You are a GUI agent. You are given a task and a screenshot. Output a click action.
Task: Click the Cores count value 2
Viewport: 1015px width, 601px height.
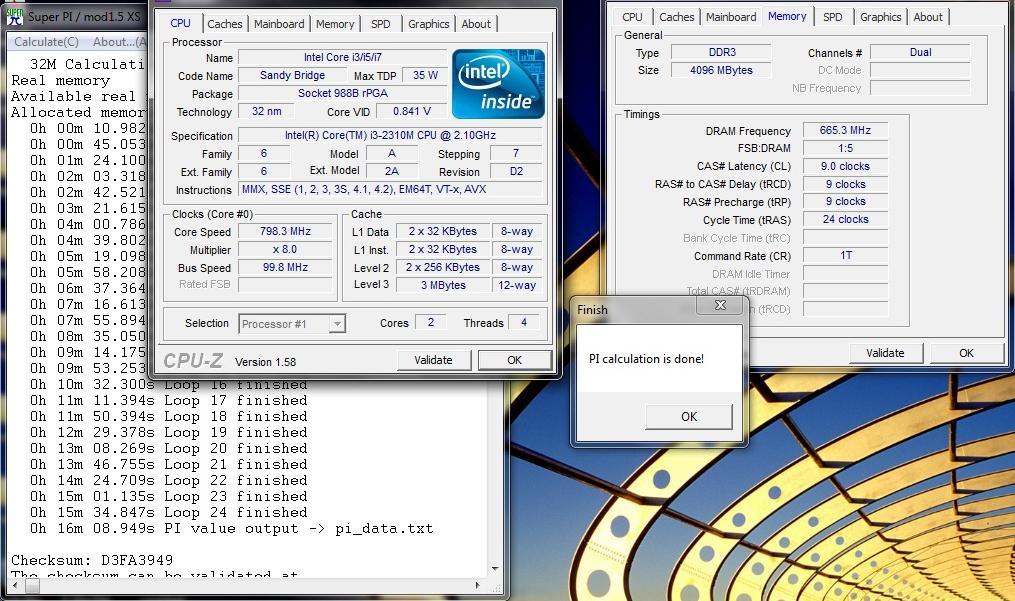[430, 322]
